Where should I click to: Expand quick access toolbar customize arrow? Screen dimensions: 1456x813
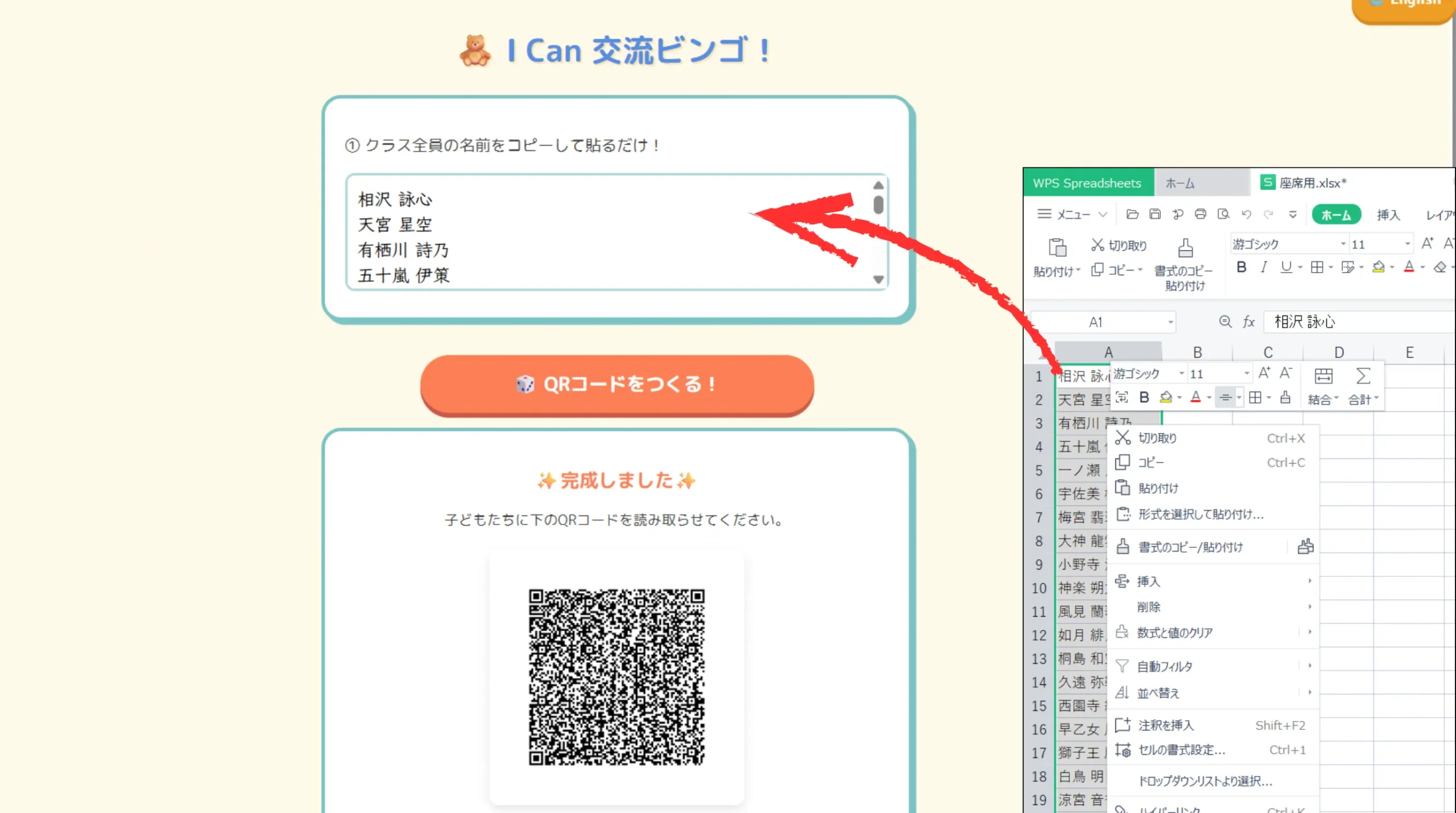tap(1292, 214)
